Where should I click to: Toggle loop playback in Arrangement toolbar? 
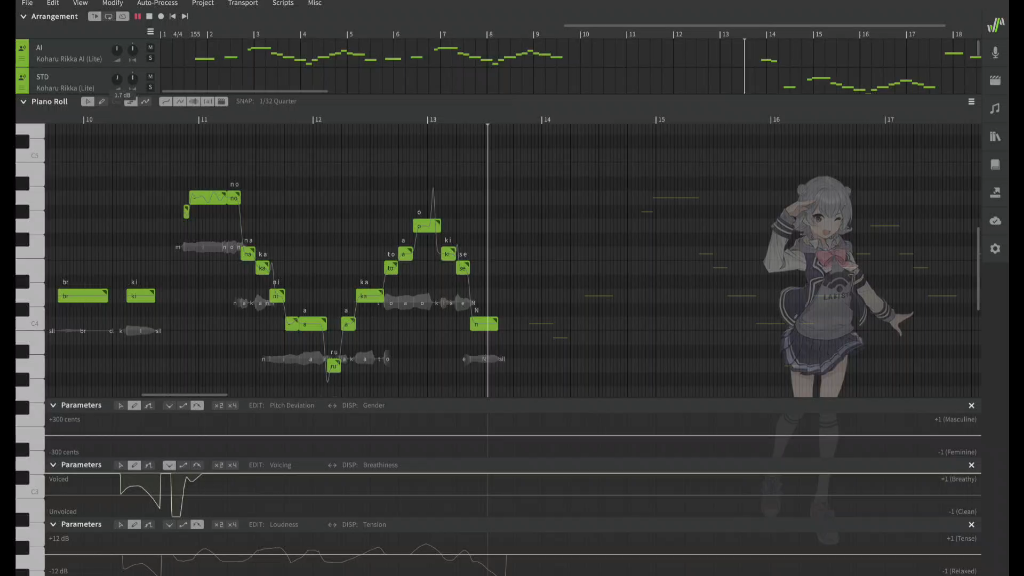click(x=108, y=16)
